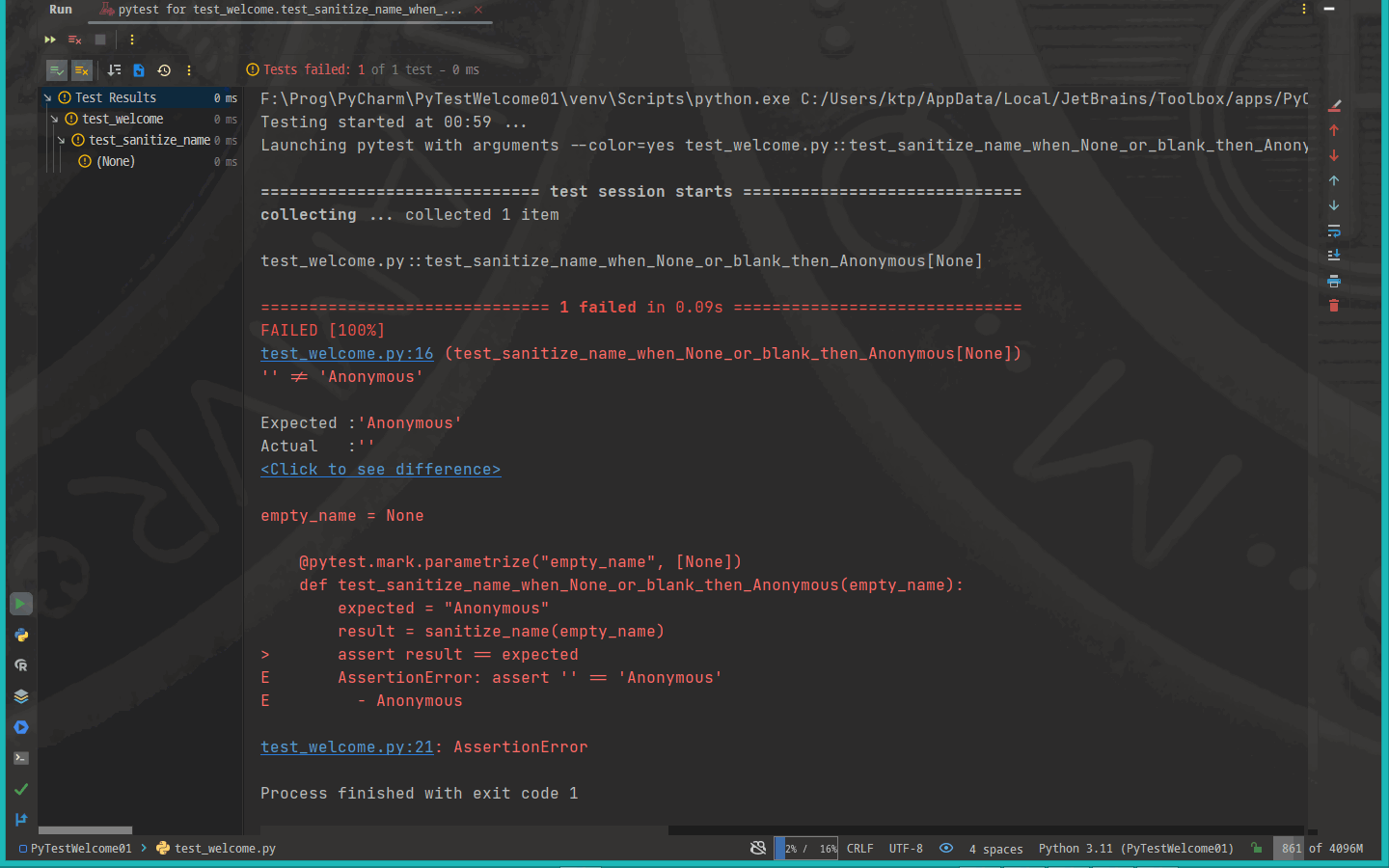Select test_sanitize_name in the results tree
Image resolution: width=1389 pixels, height=868 pixels.
click(150, 141)
